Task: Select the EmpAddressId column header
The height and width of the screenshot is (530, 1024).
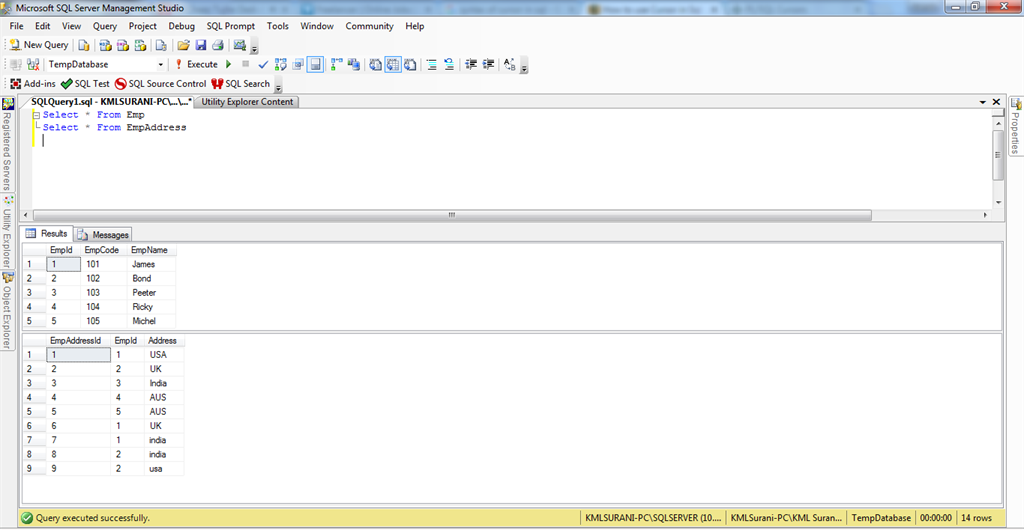Action: coord(78,341)
